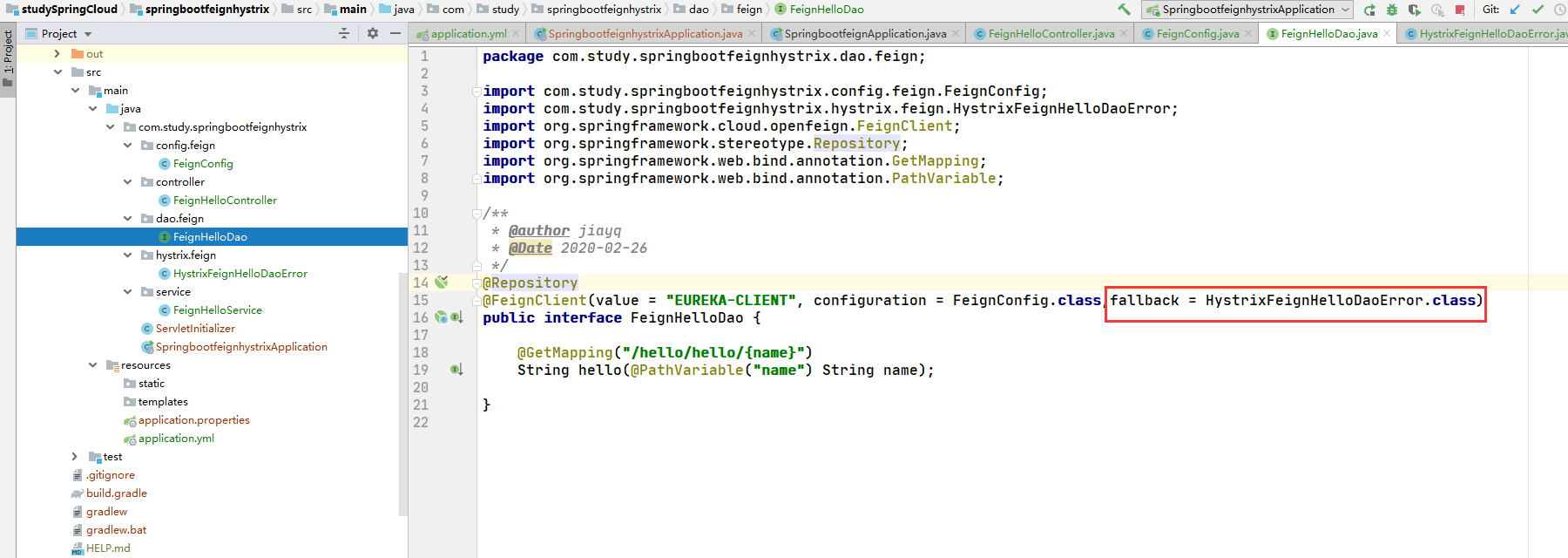Collapse the config.feign package
Screen dimensions: 1568x558
coord(127,146)
